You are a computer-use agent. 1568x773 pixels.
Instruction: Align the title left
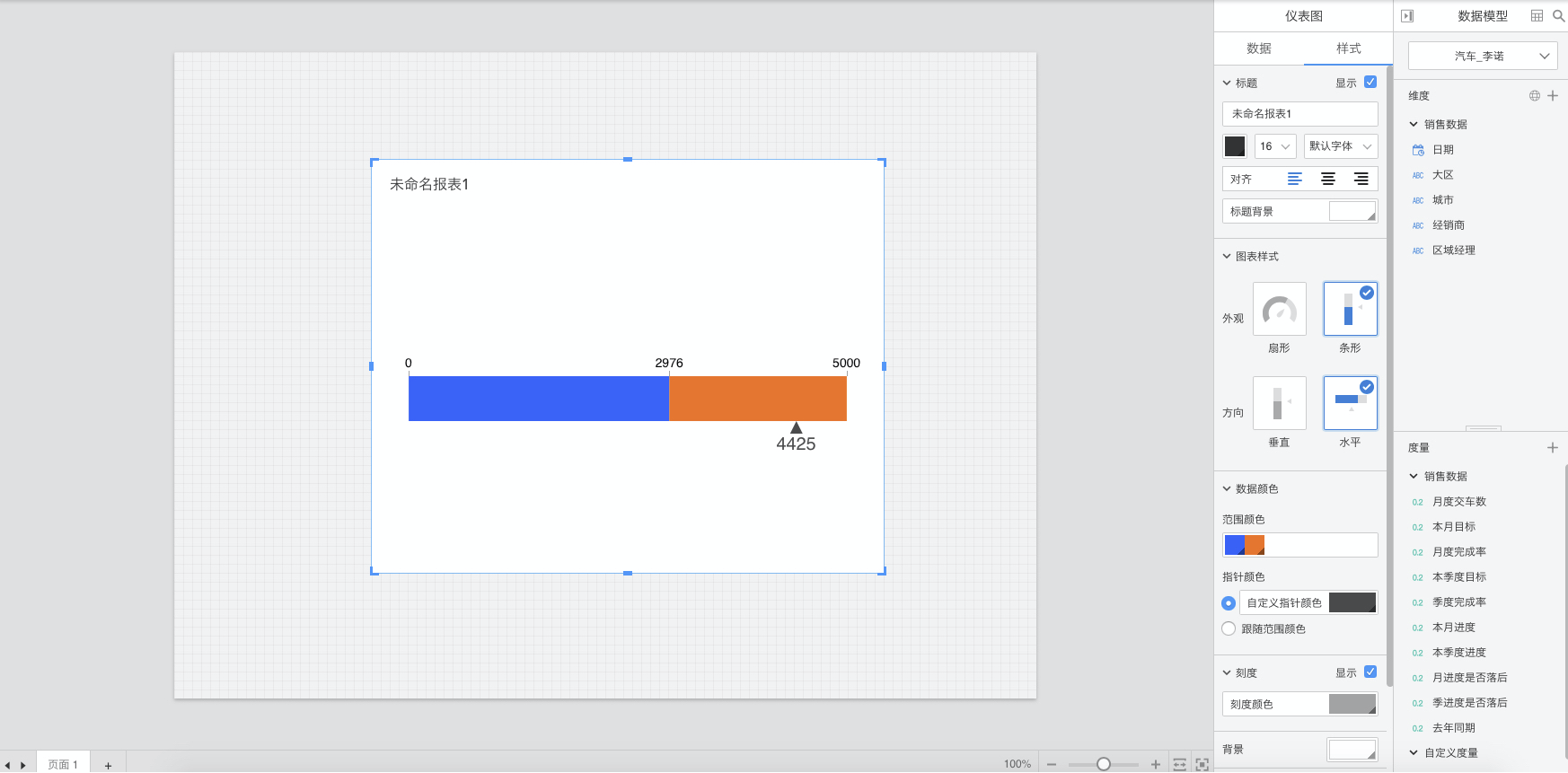pyautogui.click(x=1295, y=180)
